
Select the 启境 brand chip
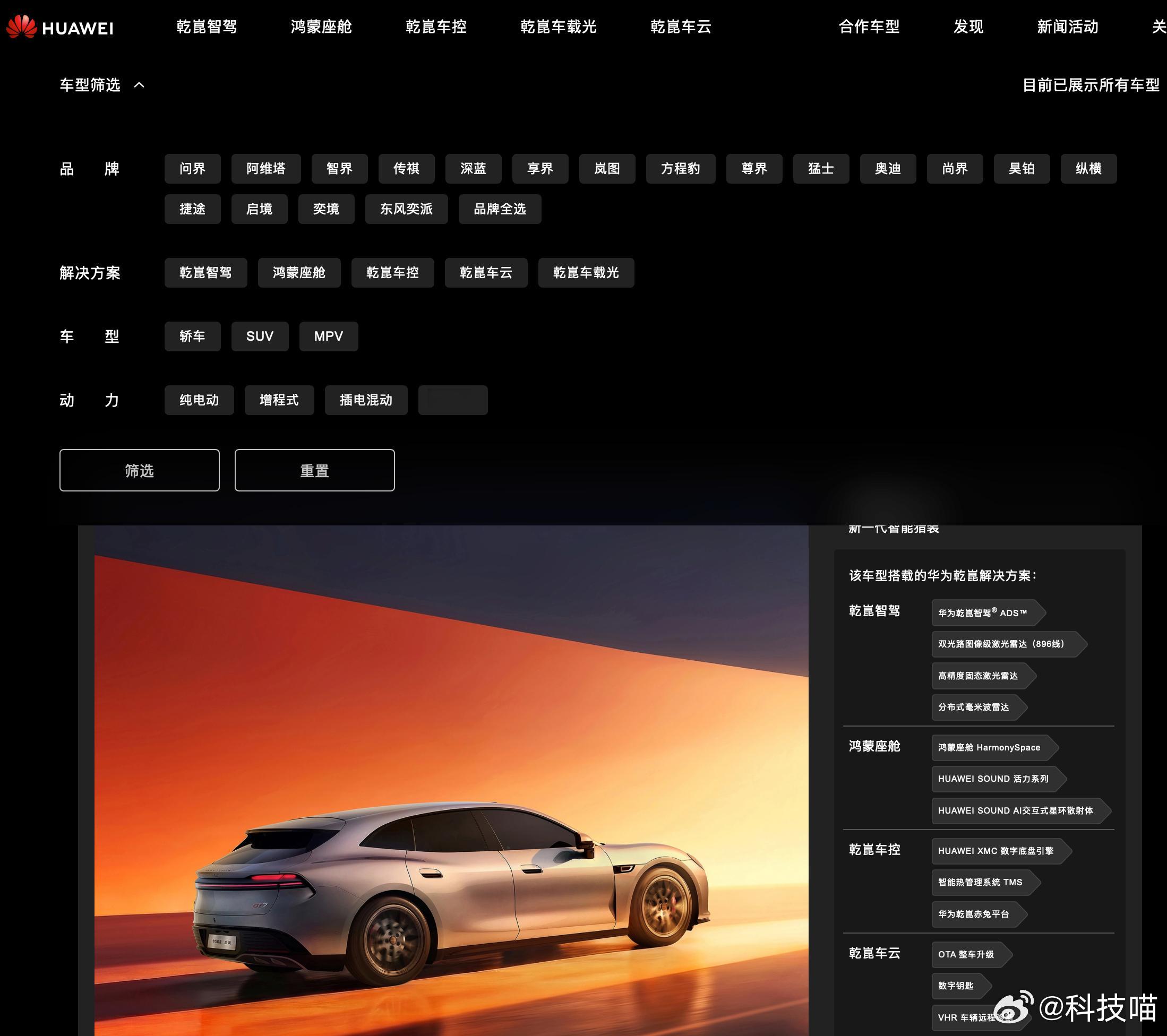(259, 209)
